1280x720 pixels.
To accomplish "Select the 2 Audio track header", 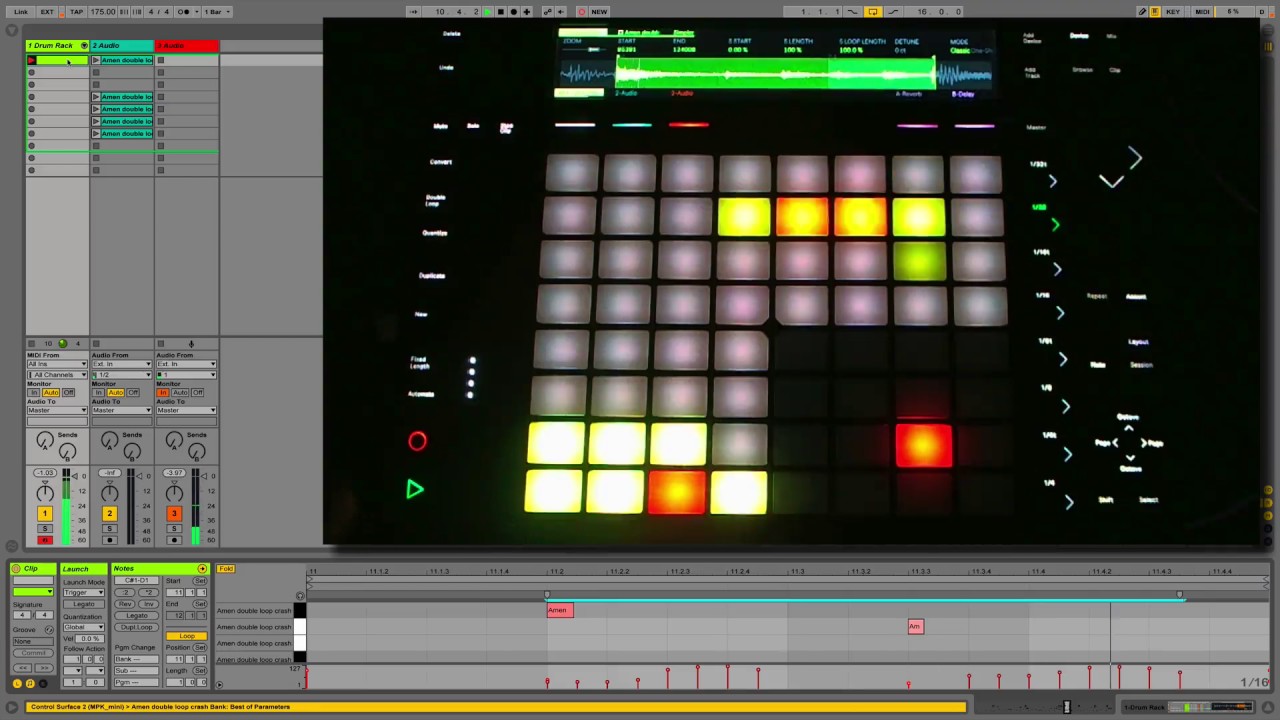I will 122,46.
